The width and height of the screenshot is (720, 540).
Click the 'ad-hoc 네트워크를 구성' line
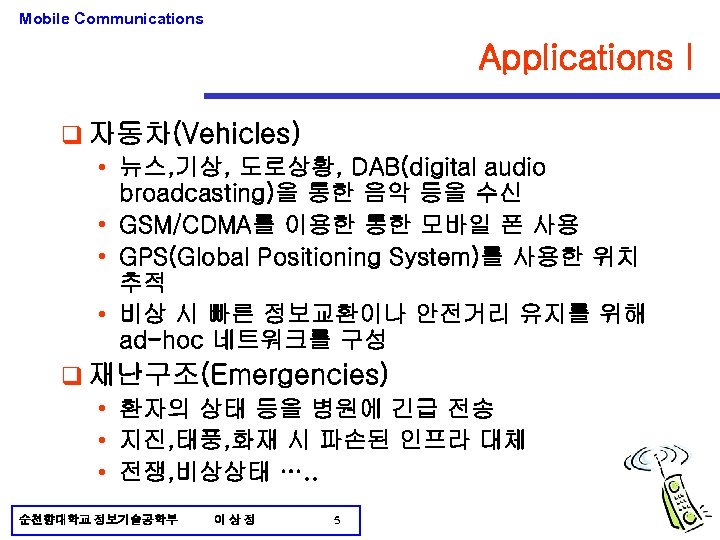tap(253, 340)
